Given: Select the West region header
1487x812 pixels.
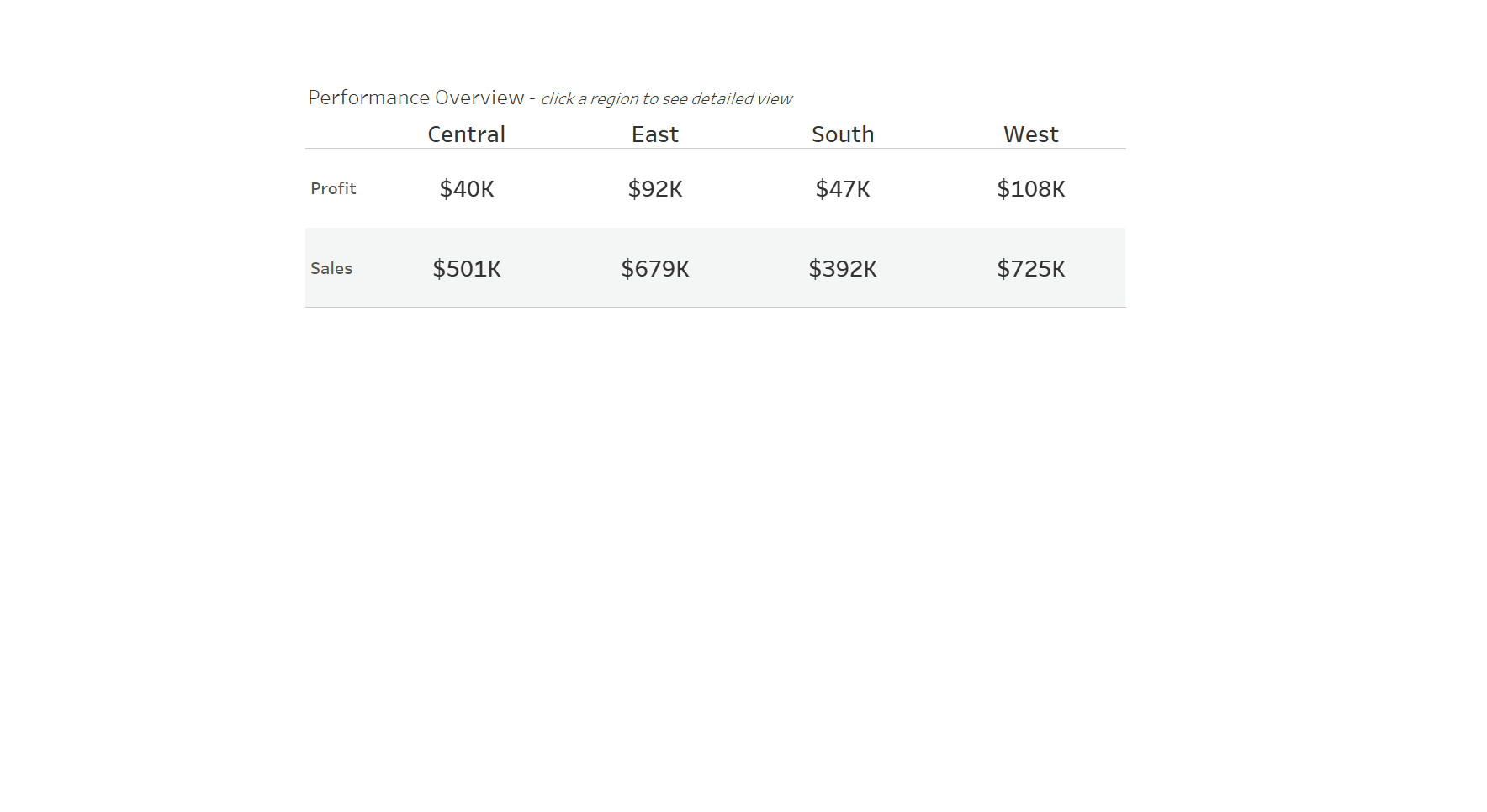Looking at the screenshot, I should point(1030,134).
